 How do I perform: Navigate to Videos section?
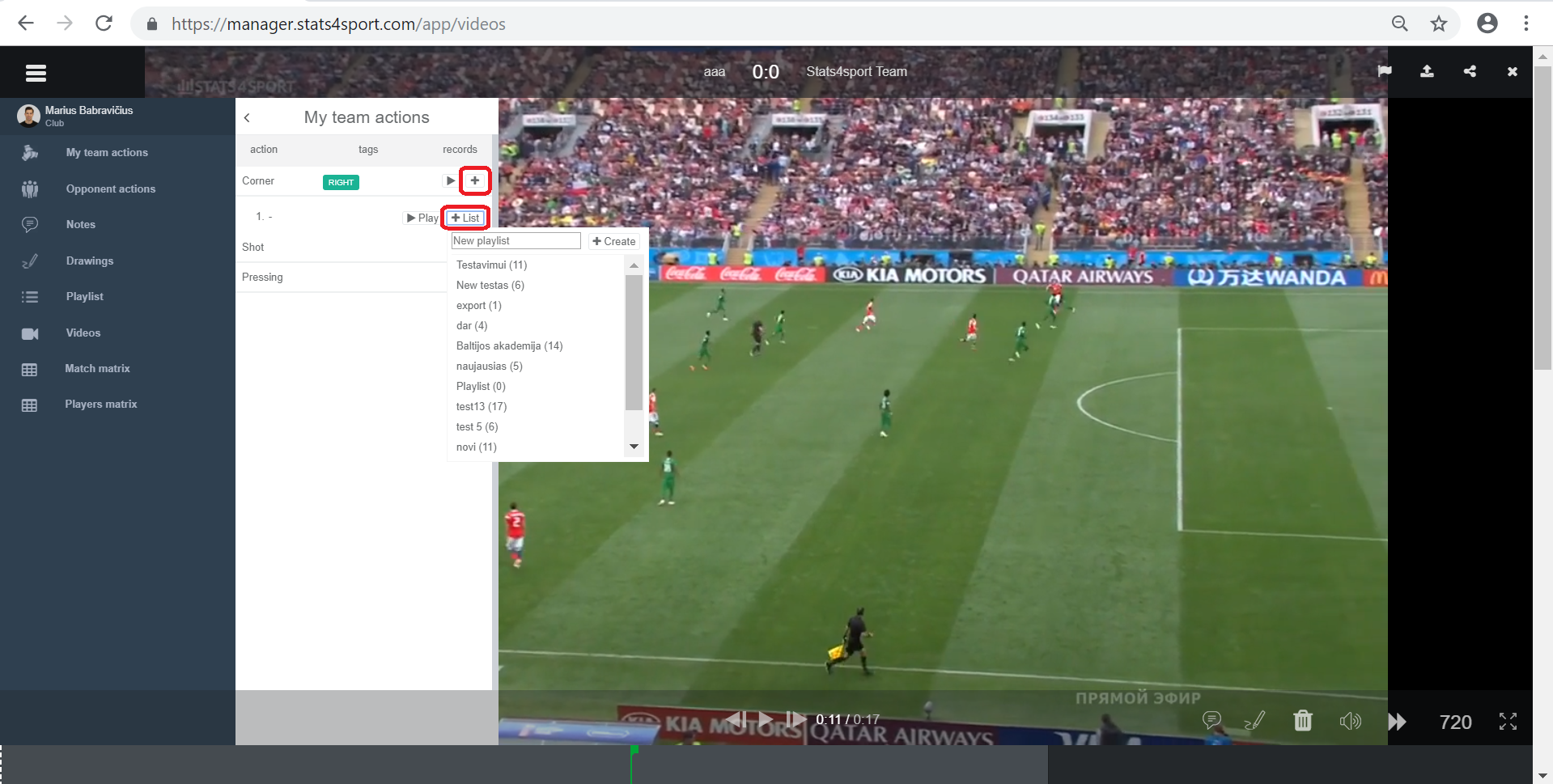pos(83,333)
